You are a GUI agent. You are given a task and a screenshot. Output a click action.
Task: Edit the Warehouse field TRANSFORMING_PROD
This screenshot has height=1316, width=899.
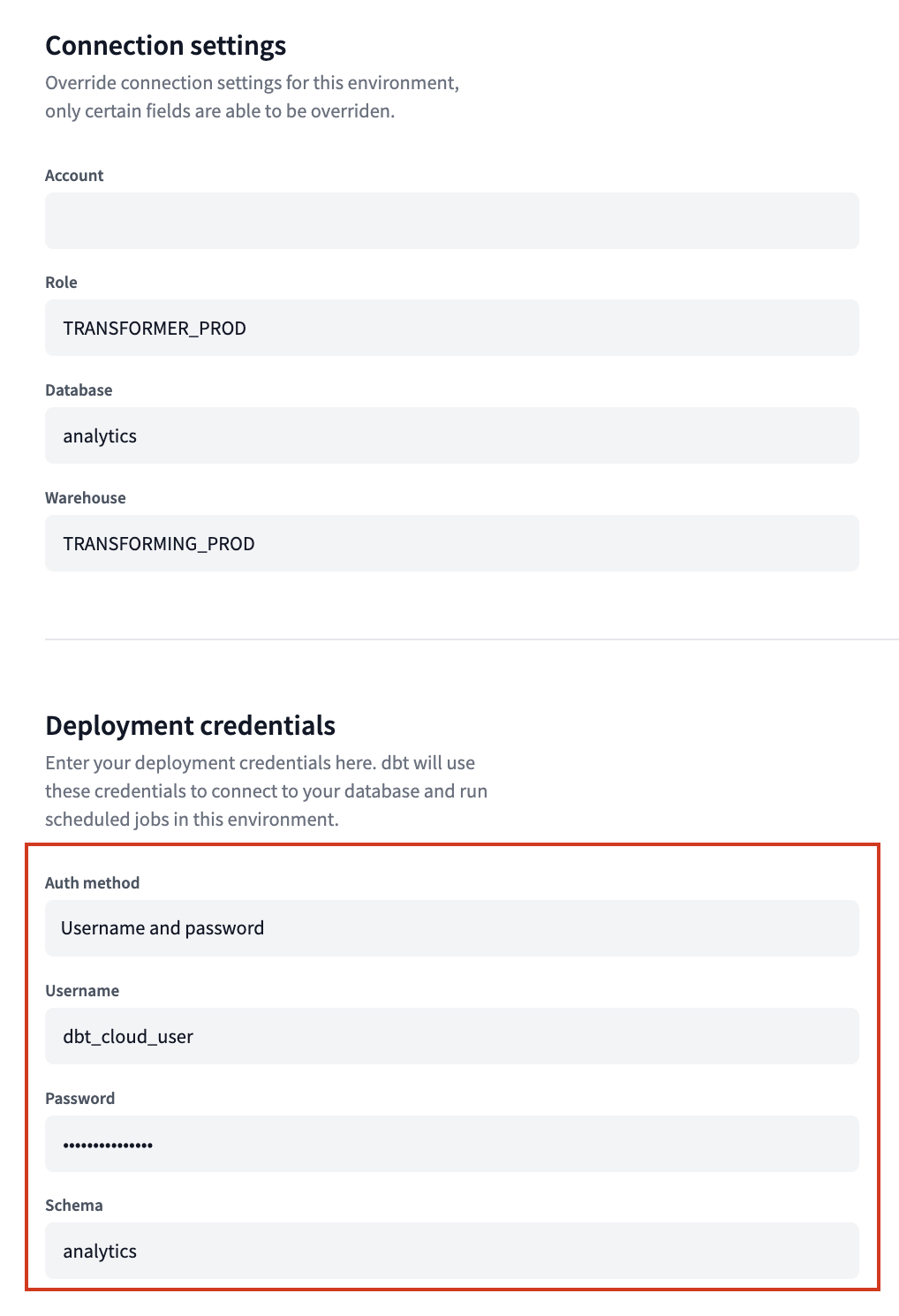click(450, 542)
